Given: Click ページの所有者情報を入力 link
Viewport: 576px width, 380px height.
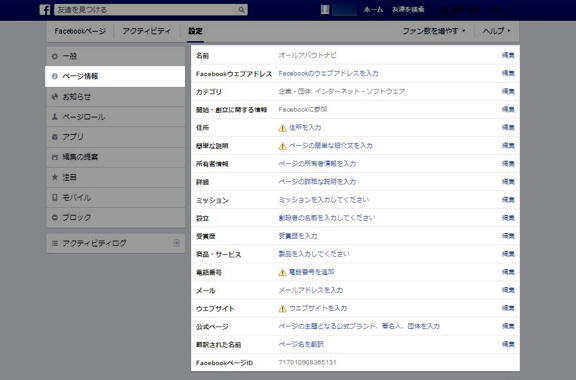Looking at the screenshot, I should click(x=317, y=164).
